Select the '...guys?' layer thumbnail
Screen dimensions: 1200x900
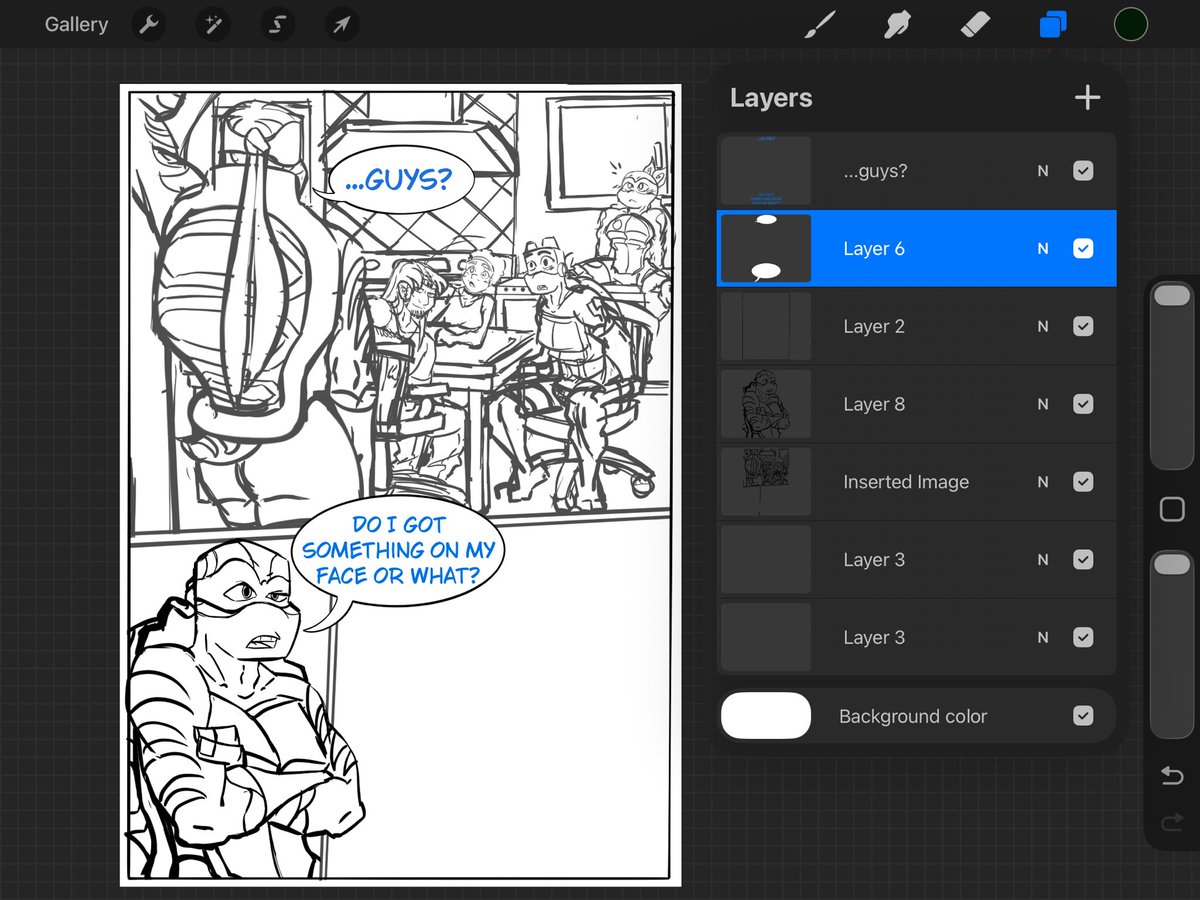coord(766,171)
